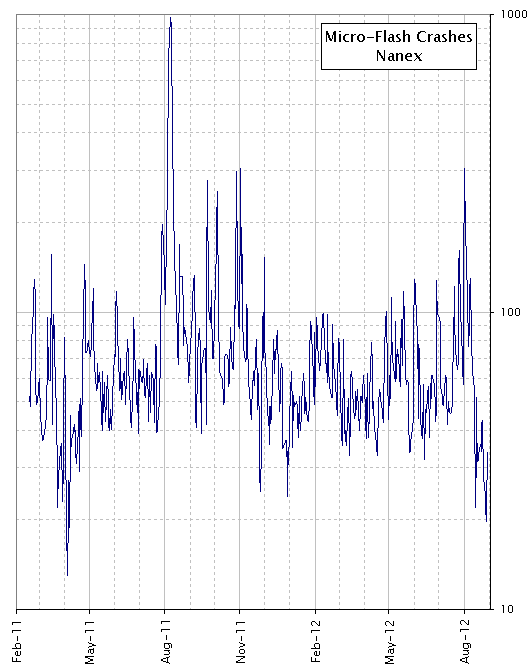Screen dimensions: 532x669
Task: Click the 100 y-axis label
Action: click(511, 312)
